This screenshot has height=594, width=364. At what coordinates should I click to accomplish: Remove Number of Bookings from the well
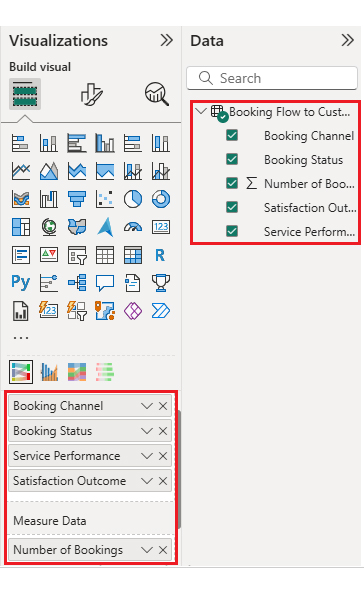point(163,550)
